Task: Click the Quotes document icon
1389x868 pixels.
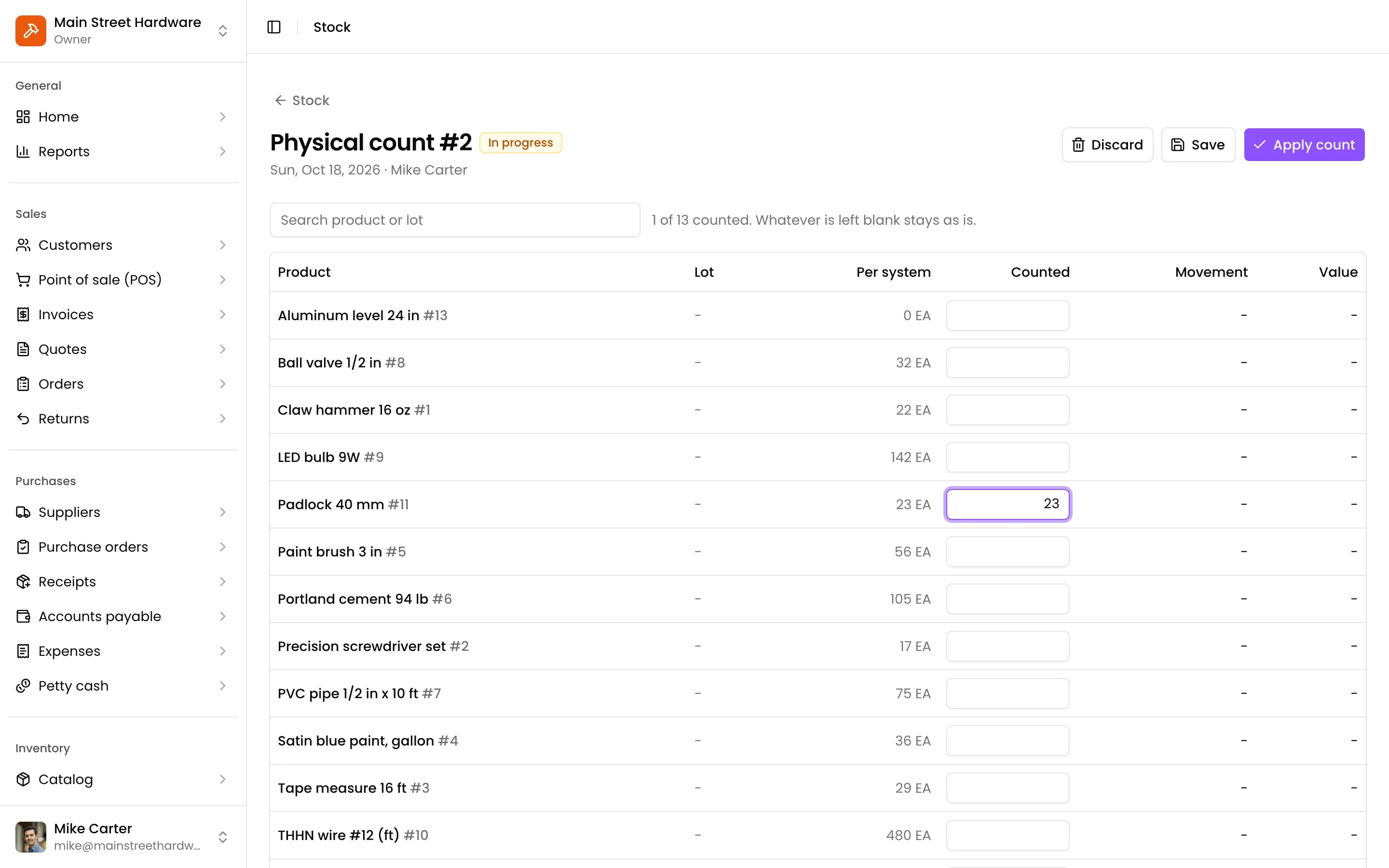Action: [23, 349]
